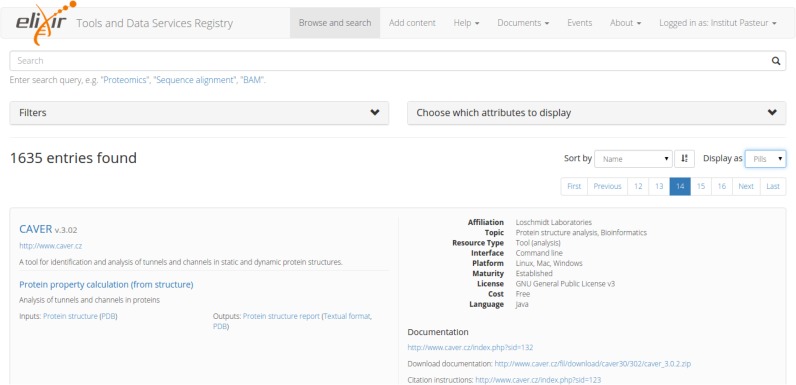Click Tools and Data Services Registry title
The image size is (796, 385).
tap(154, 23)
